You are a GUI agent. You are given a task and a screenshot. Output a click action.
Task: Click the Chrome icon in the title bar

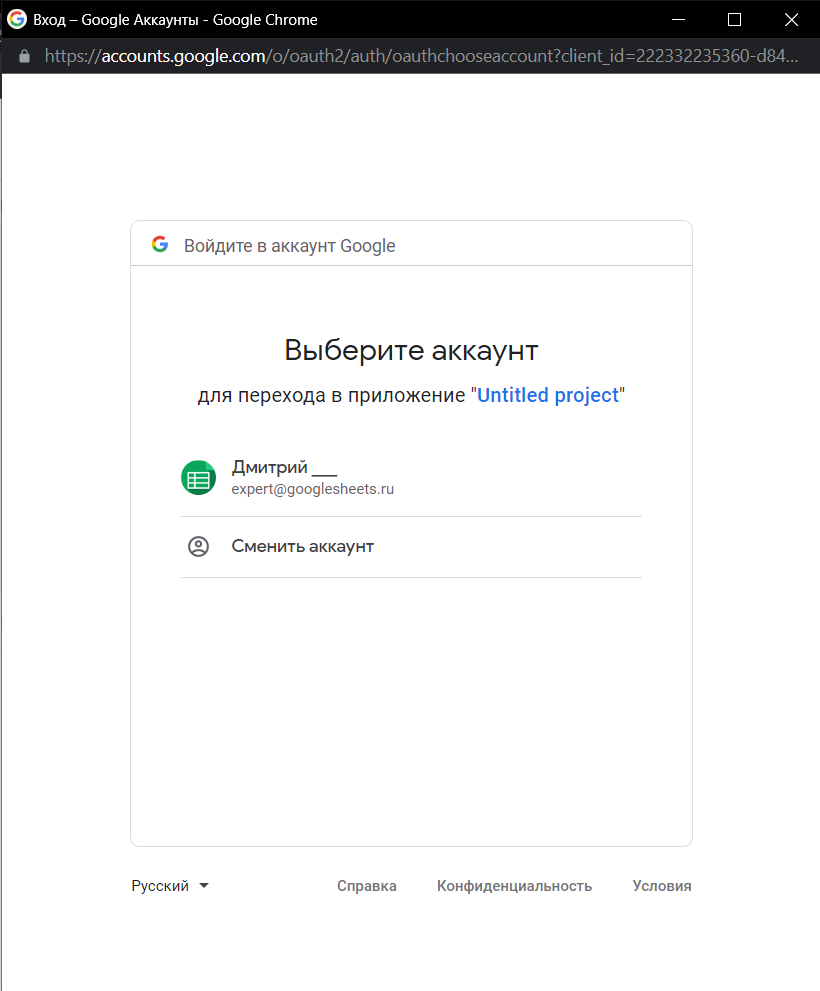click(x=14, y=19)
